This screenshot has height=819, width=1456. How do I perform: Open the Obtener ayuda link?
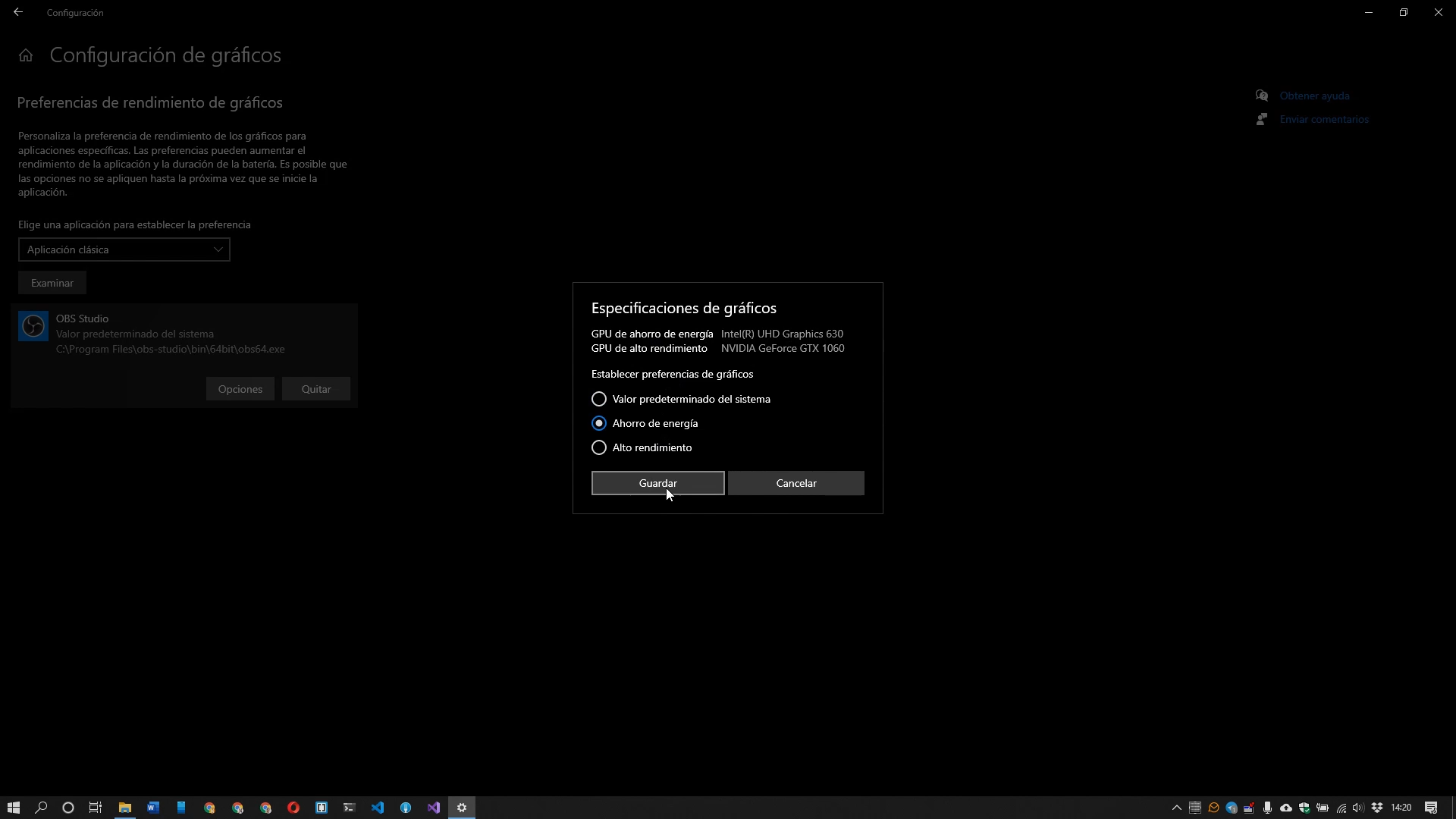pyautogui.click(x=1314, y=96)
